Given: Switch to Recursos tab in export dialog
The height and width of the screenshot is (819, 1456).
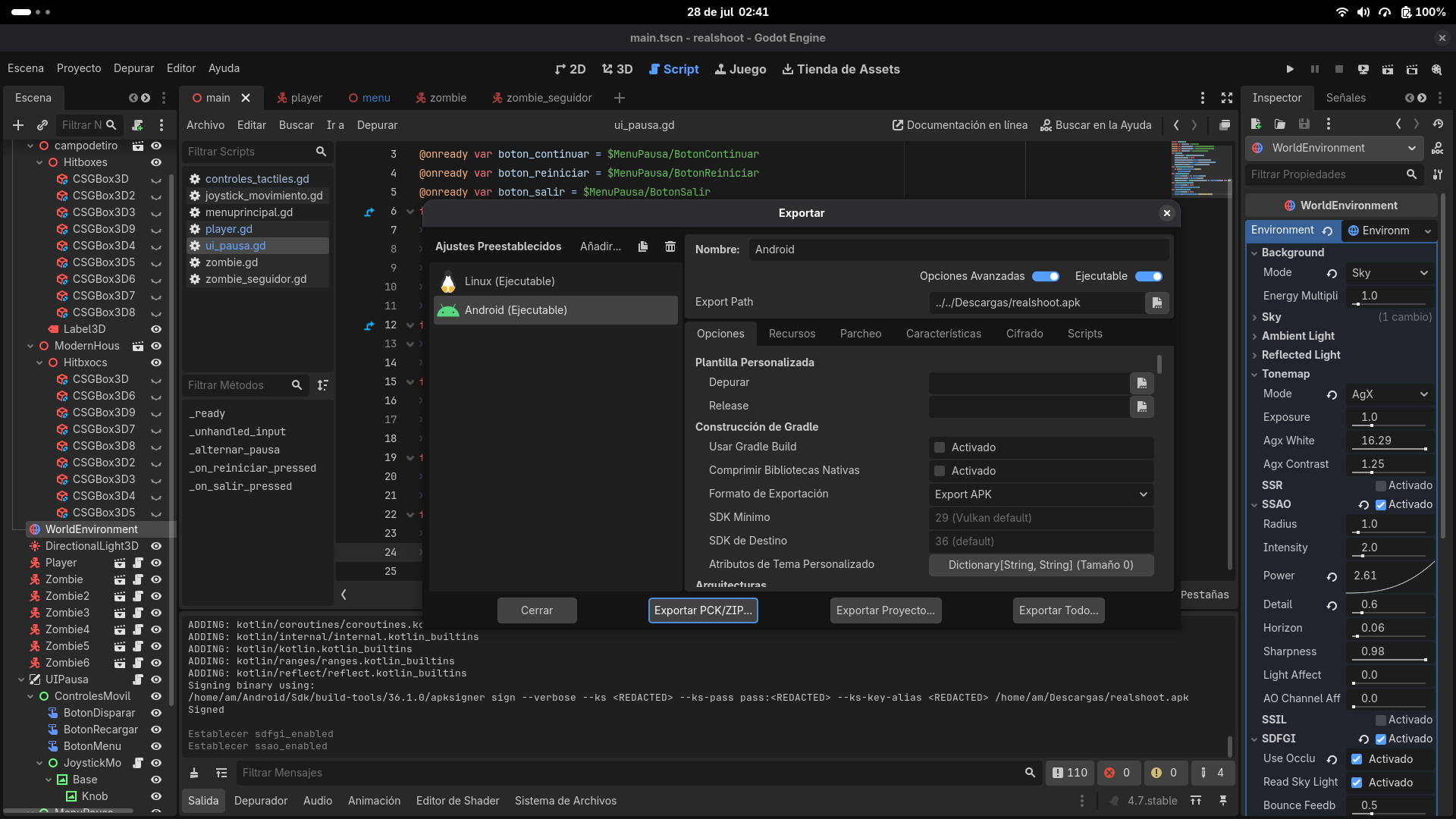Looking at the screenshot, I should [792, 334].
